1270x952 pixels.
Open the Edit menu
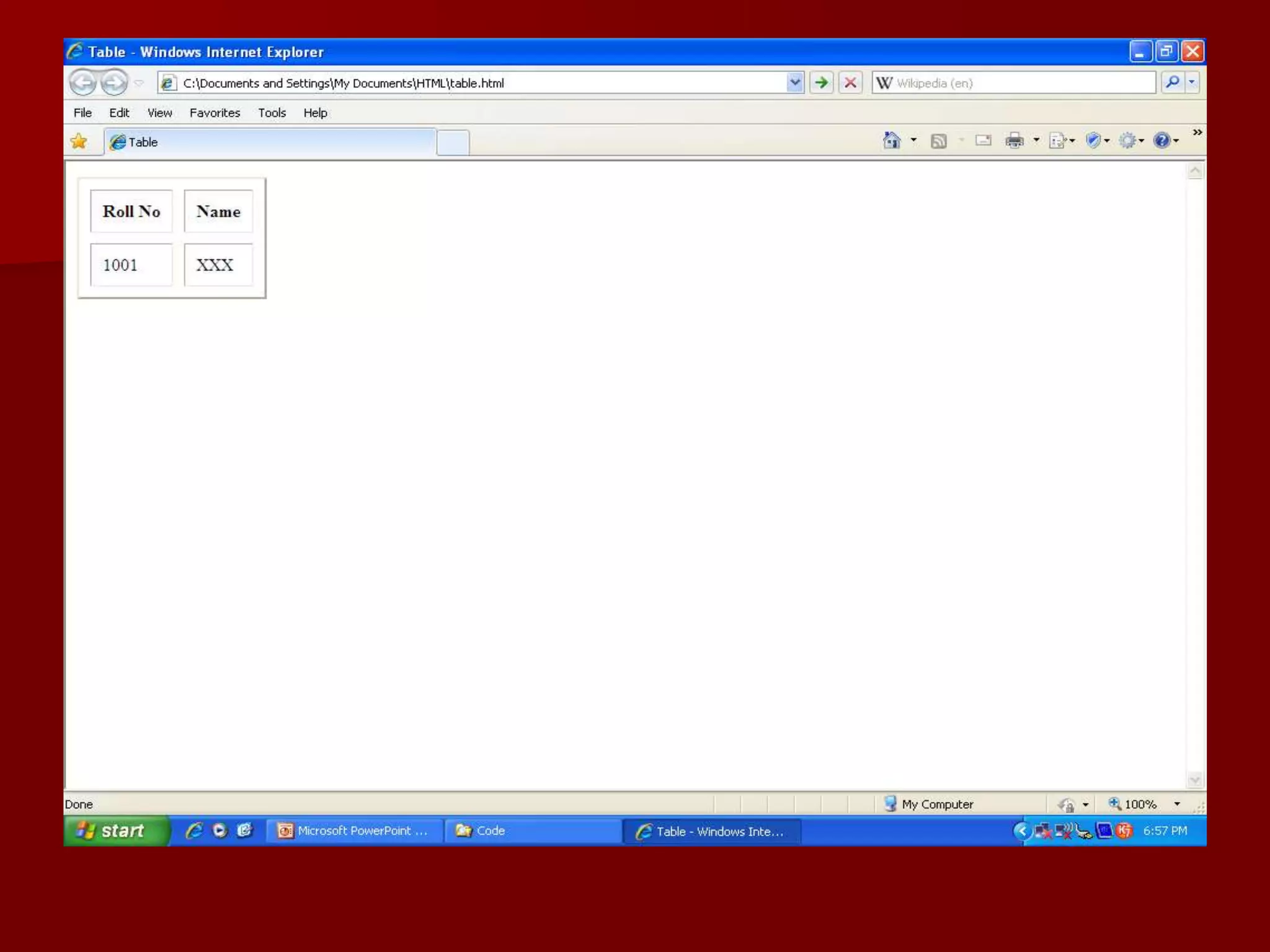[119, 113]
